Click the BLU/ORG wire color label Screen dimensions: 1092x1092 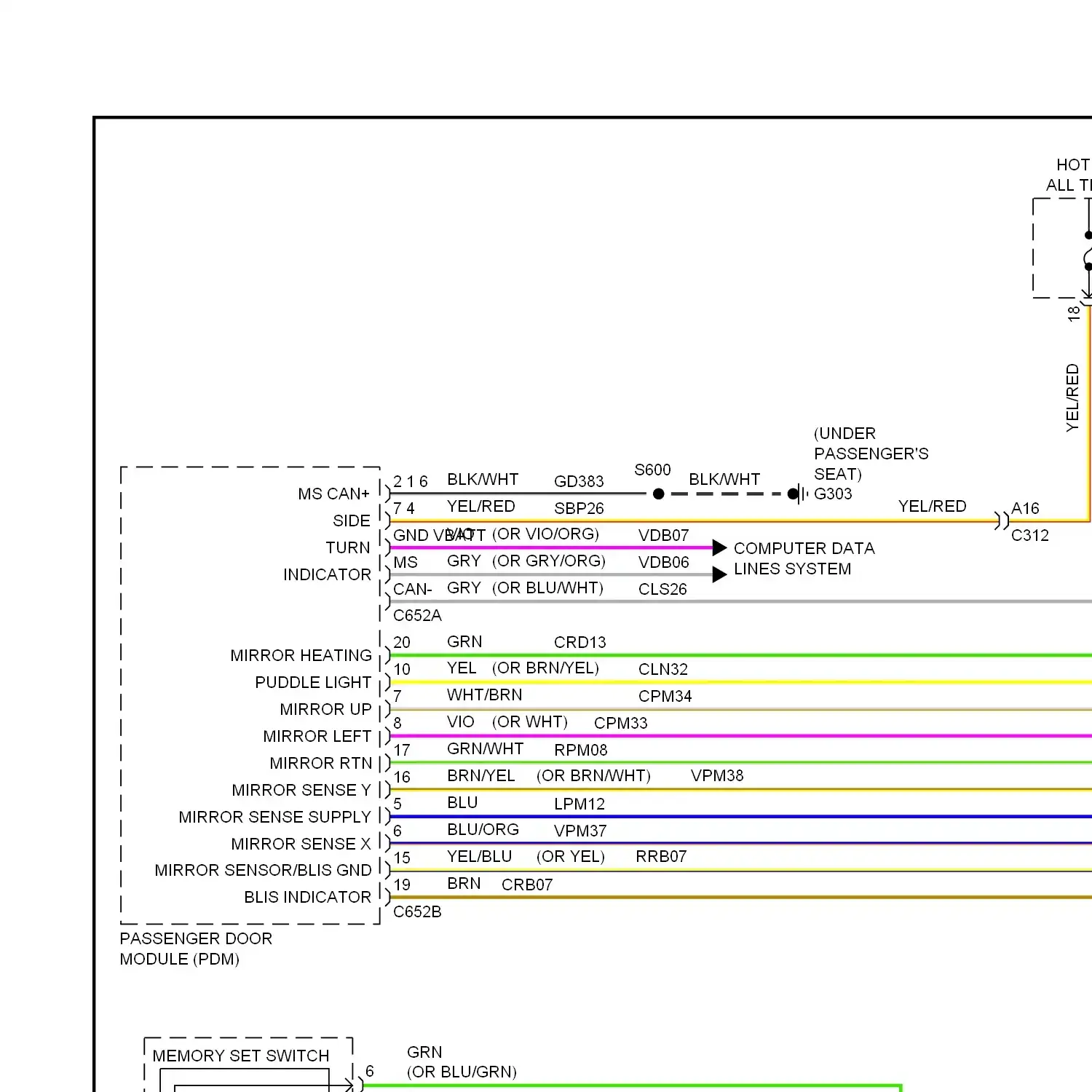point(483,829)
